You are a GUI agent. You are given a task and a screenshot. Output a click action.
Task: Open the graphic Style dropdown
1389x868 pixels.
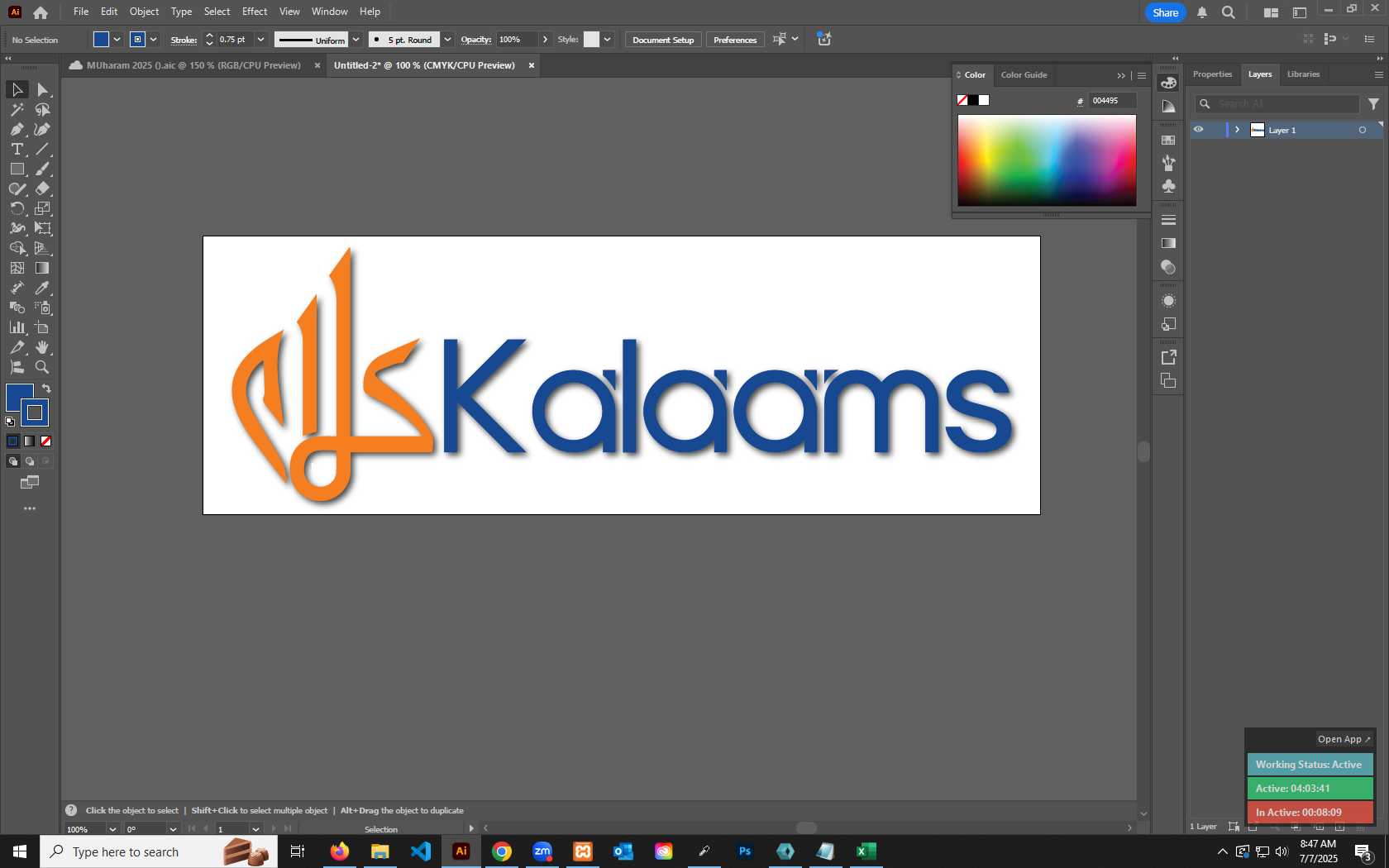click(x=607, y=40)
